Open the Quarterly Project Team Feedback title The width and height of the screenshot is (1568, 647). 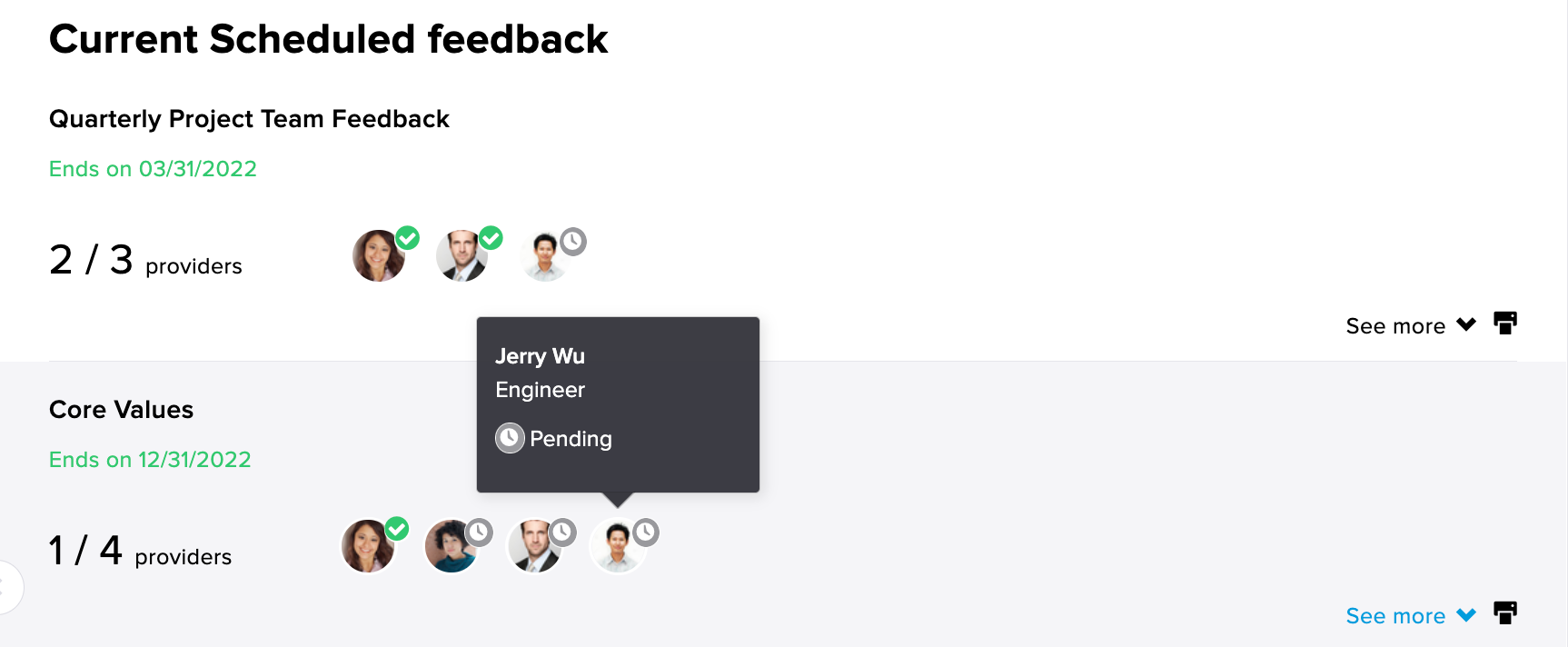click(x=249, y=119)
